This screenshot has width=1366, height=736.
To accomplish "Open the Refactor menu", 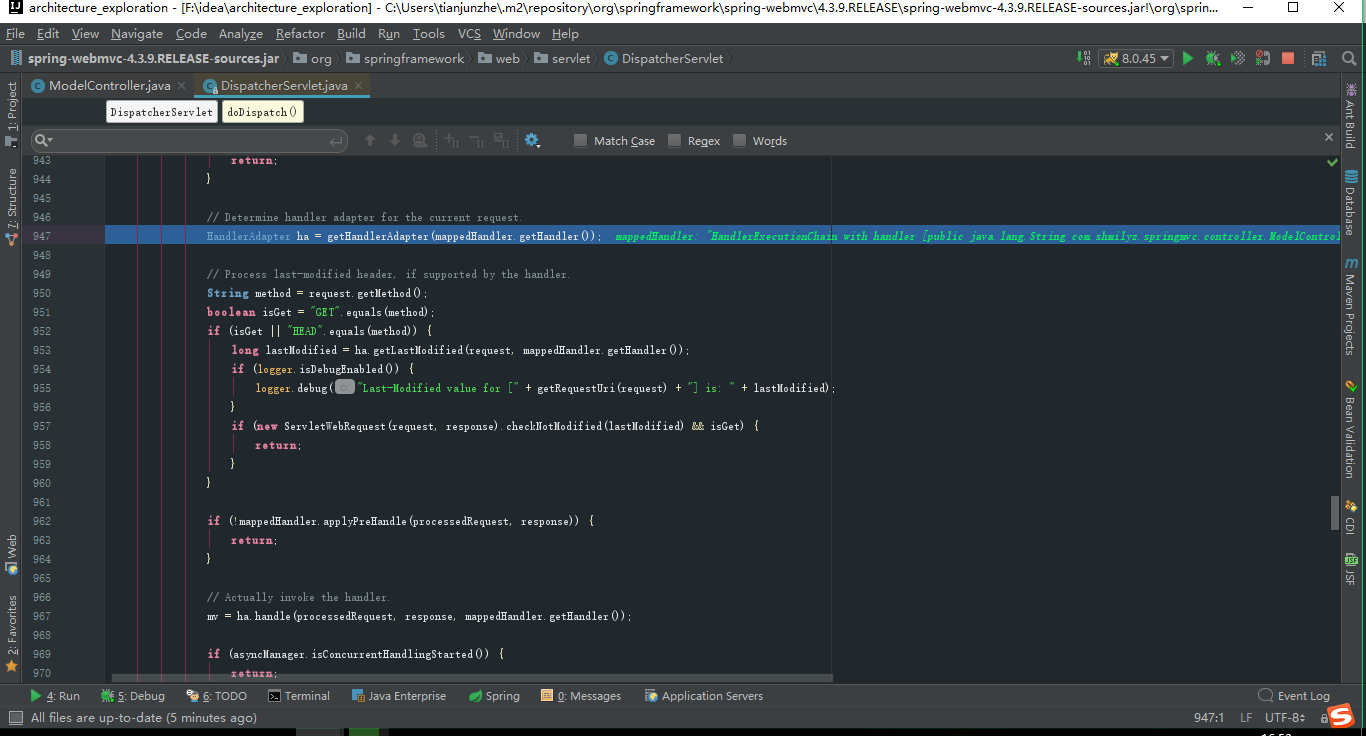I will pos(300,33).
